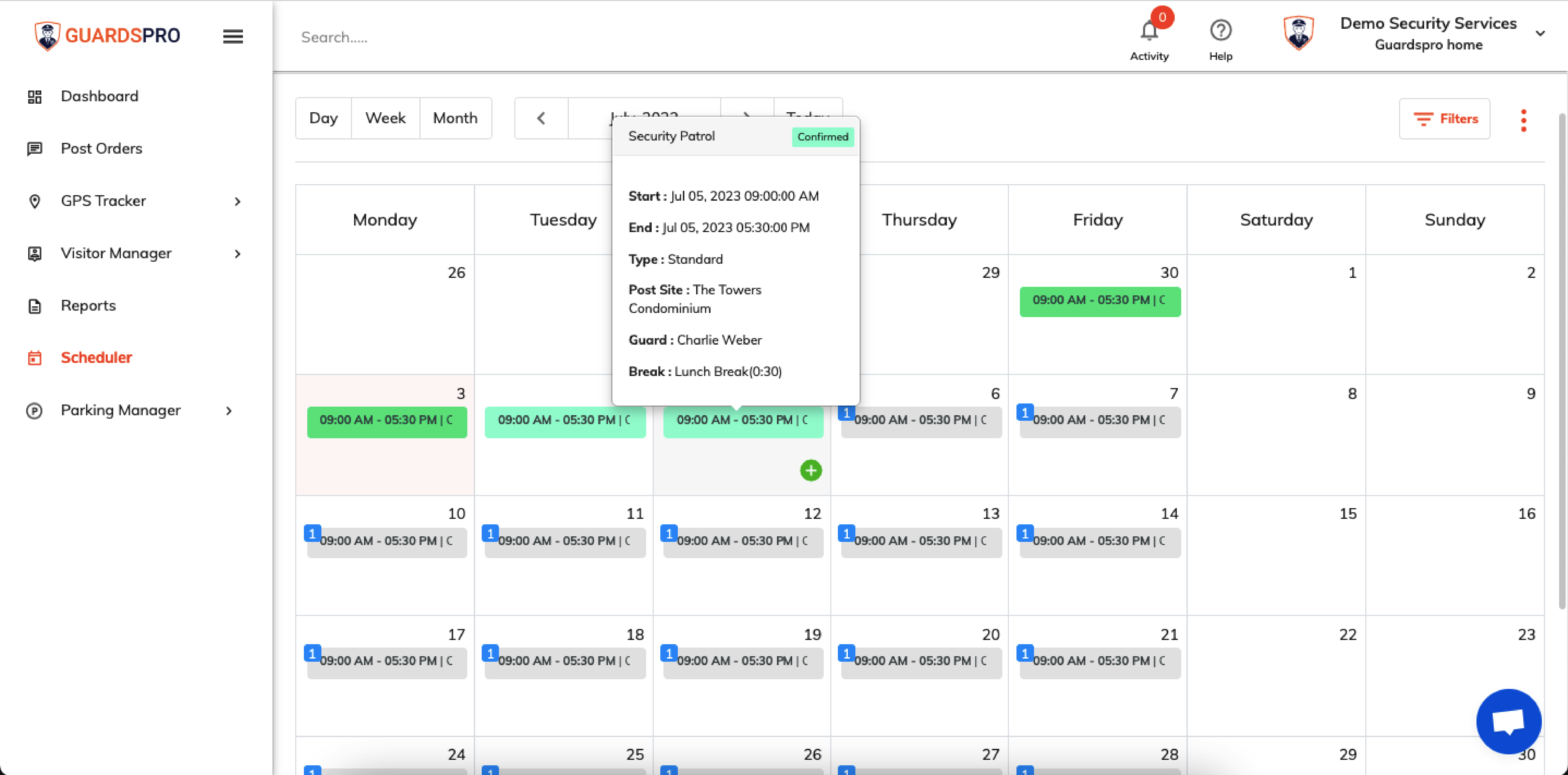Click the 'Guardspro home' text
1568x775 pixels.
(1428, 44)
